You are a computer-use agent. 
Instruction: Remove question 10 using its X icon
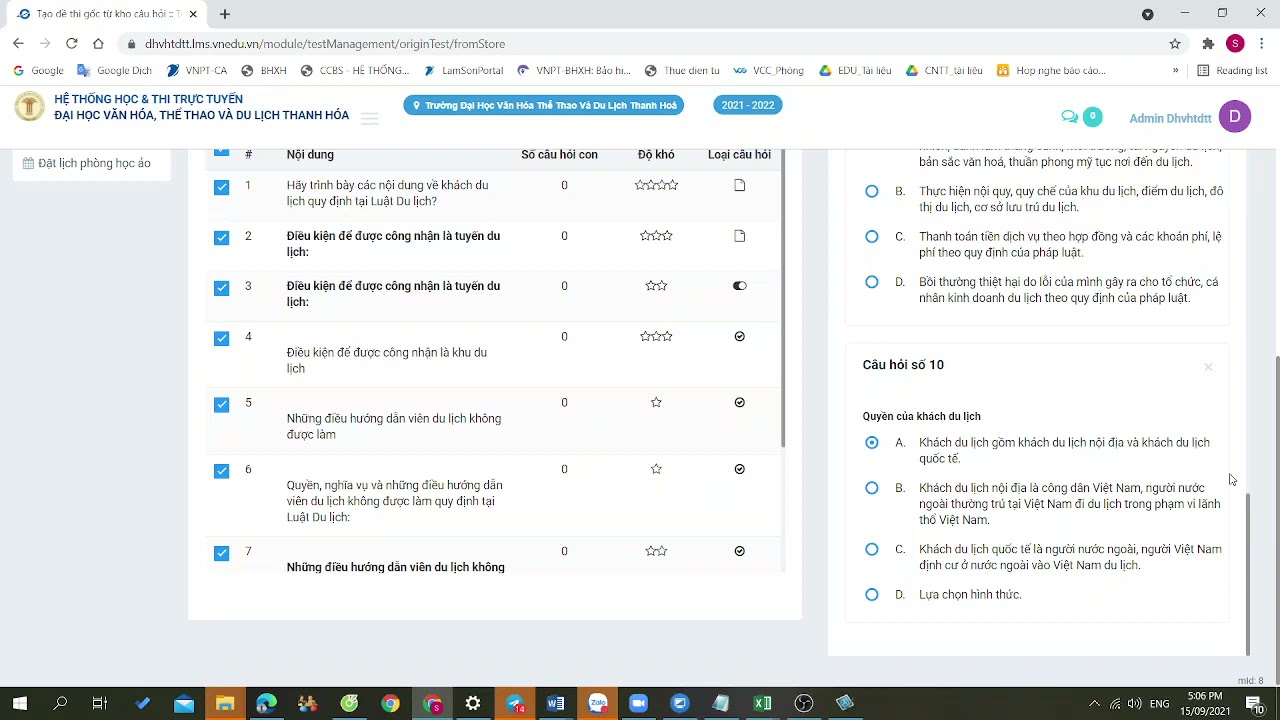[x=1208, y=367]
